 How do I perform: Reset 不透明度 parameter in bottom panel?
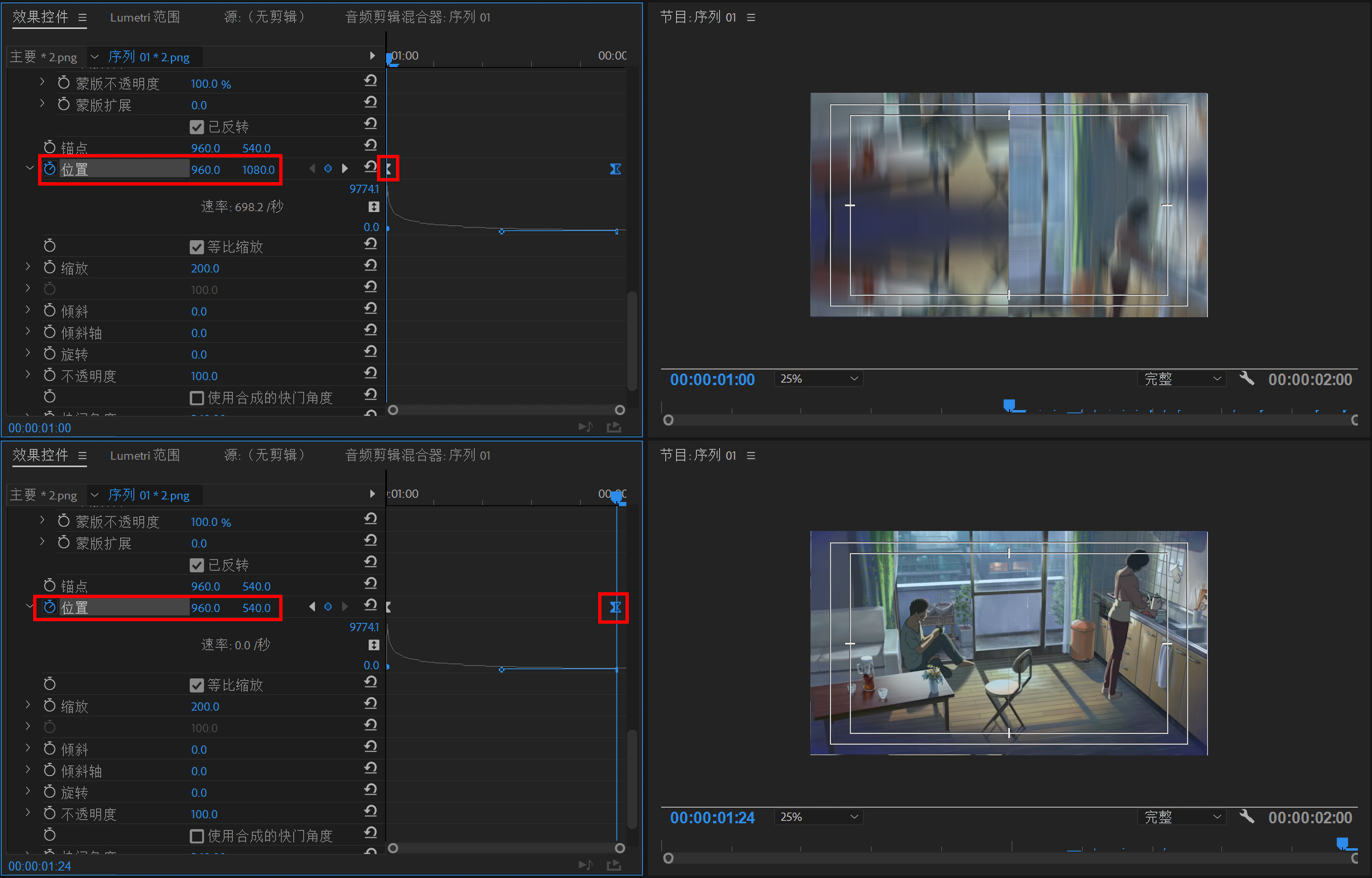(x=371, y=811)
